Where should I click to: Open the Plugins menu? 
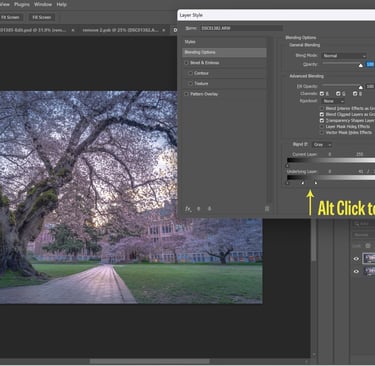point(22,4)
